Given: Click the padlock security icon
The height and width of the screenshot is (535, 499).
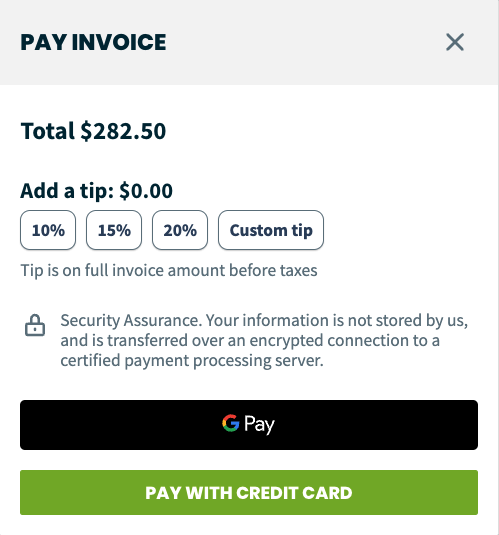Looking at the screenshot, I should [35, 325].
